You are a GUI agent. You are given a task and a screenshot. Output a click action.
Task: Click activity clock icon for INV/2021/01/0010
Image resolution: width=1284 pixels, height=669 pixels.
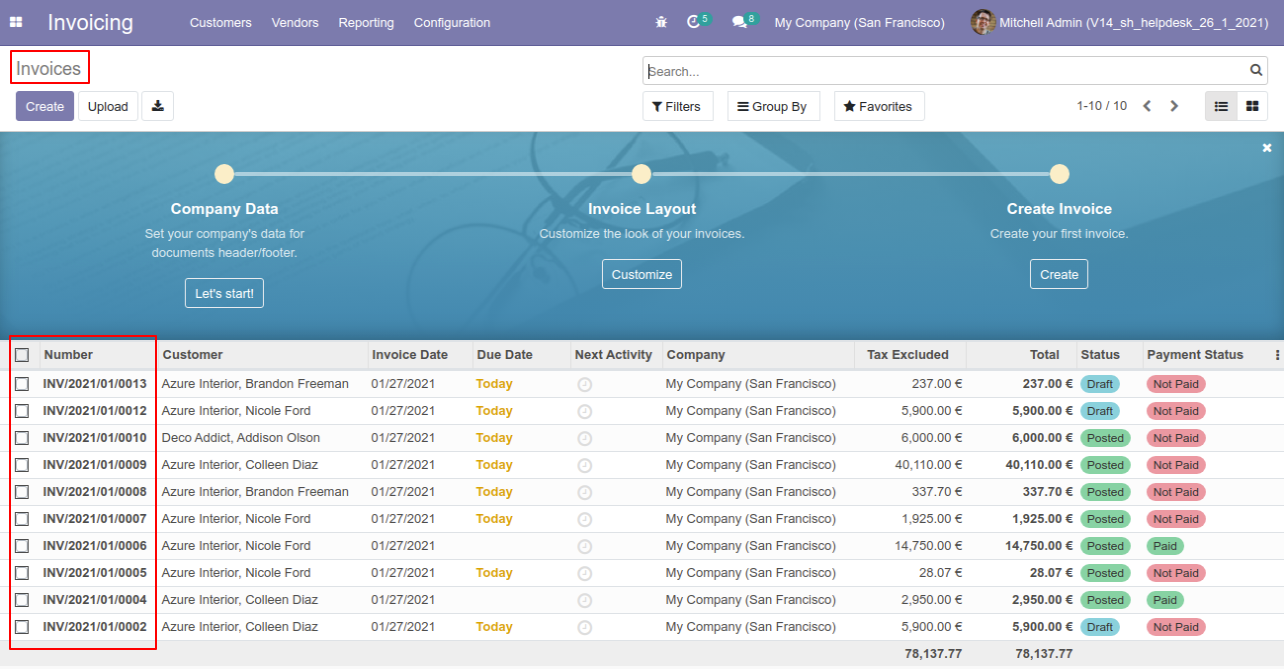585,438
